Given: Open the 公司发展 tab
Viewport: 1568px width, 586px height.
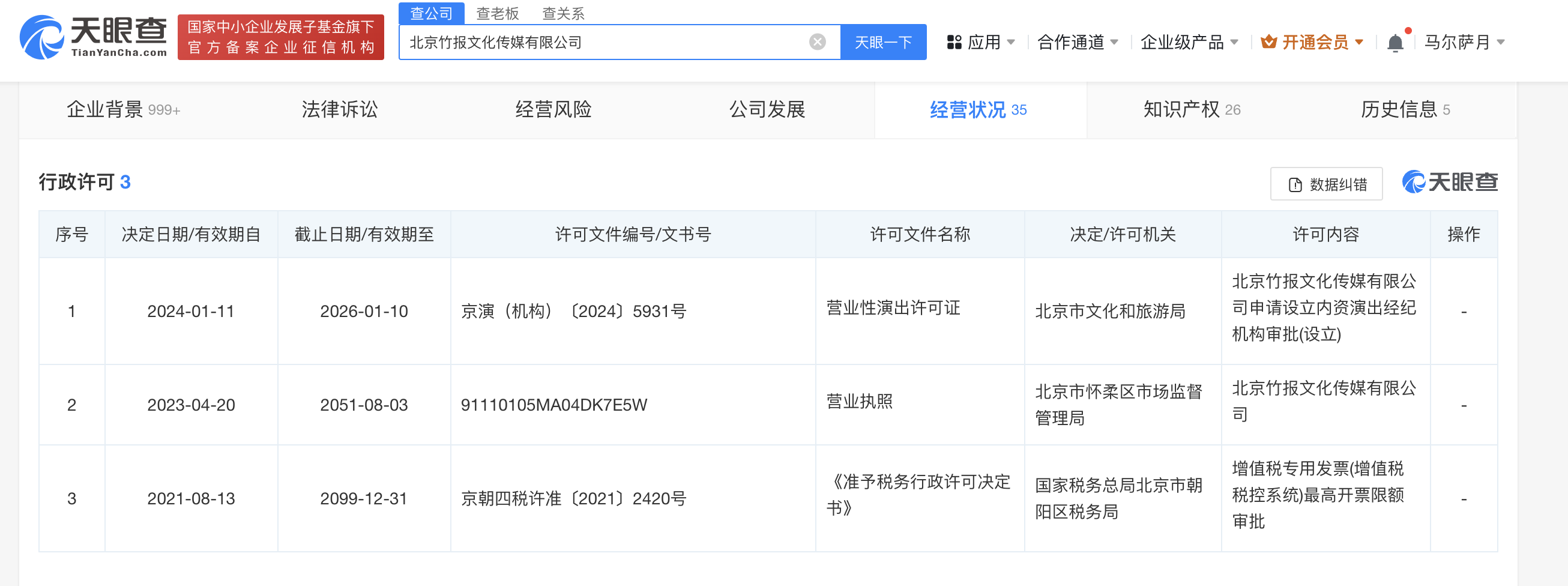Looking at the screenshot, I should (x=767, y=109).
